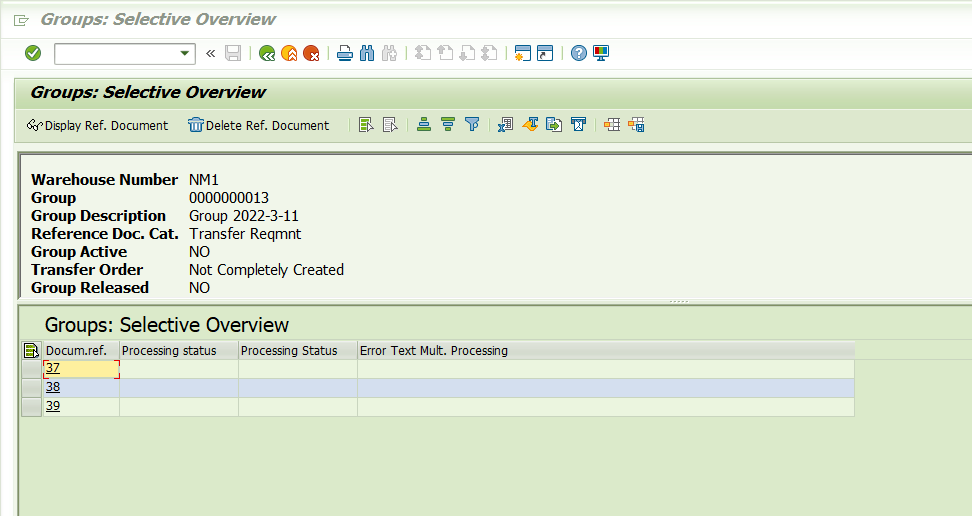Click the Last Page icon

(x=489, y=53)
